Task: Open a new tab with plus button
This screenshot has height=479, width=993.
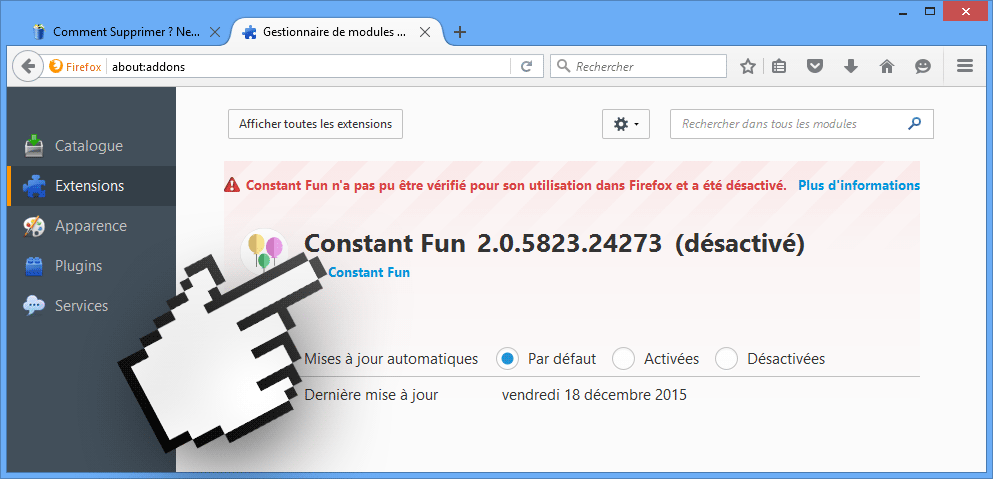Action: coord(460,32)
